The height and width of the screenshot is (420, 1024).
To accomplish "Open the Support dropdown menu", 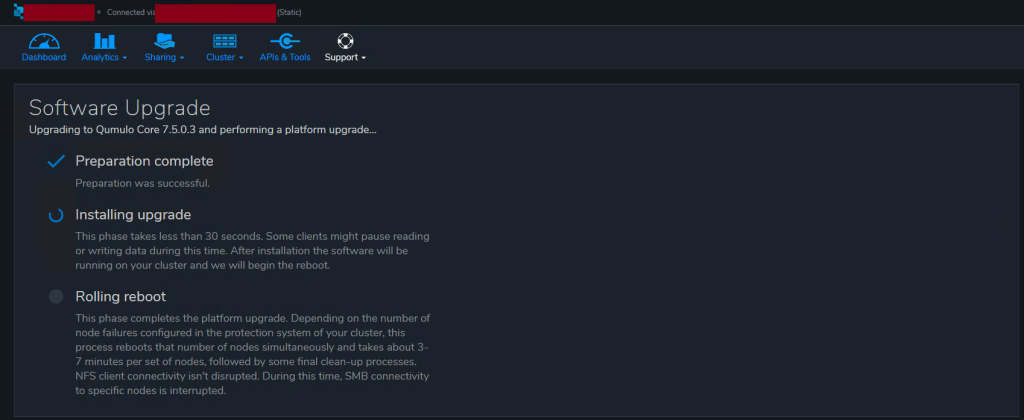I will tap(345, 57).
